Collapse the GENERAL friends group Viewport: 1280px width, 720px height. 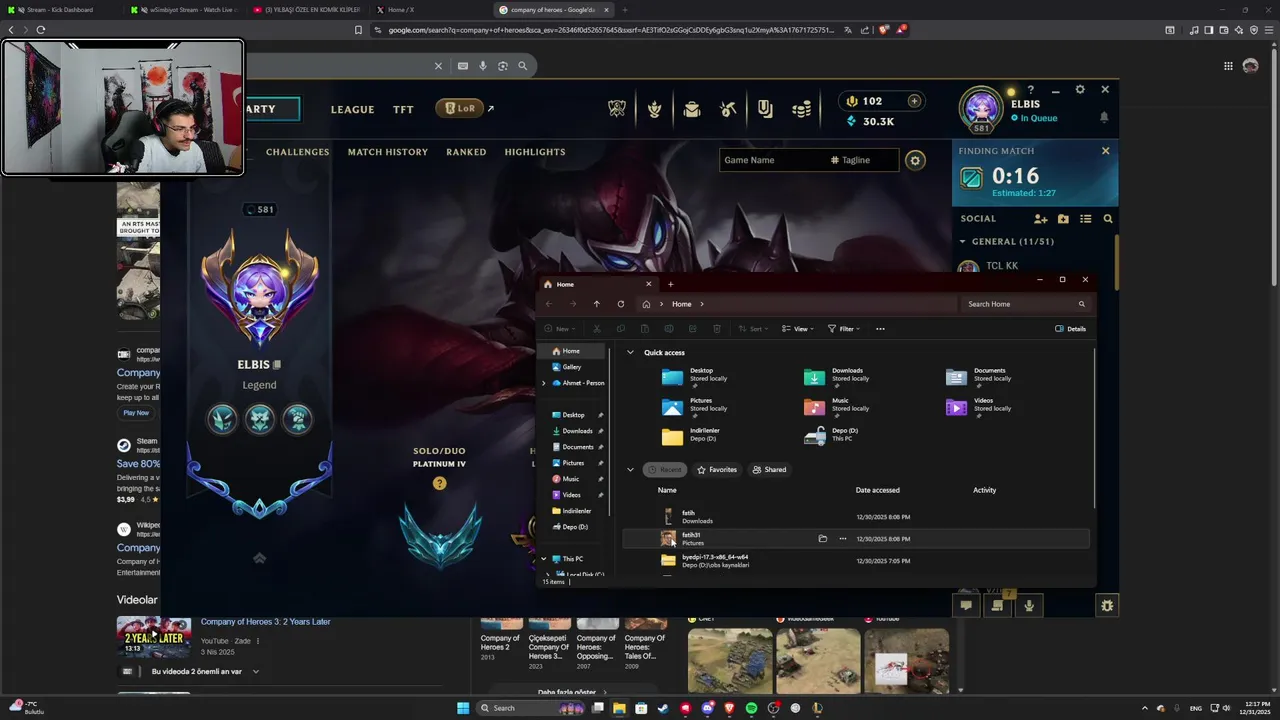pyautogui.click(x=962, y=241)
